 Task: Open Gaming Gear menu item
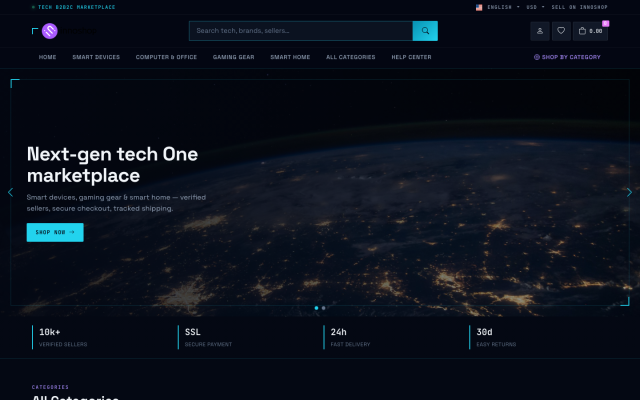coord(233,57)
